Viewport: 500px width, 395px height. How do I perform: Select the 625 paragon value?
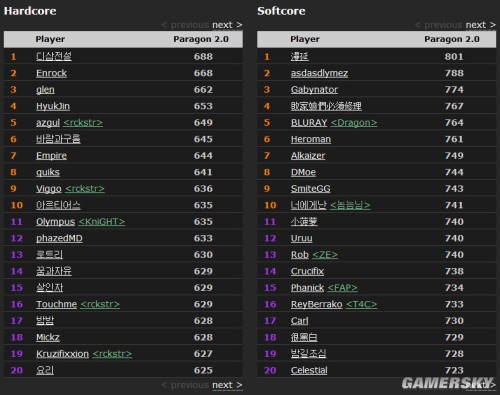pyautogui.click(x=203, y=370)
